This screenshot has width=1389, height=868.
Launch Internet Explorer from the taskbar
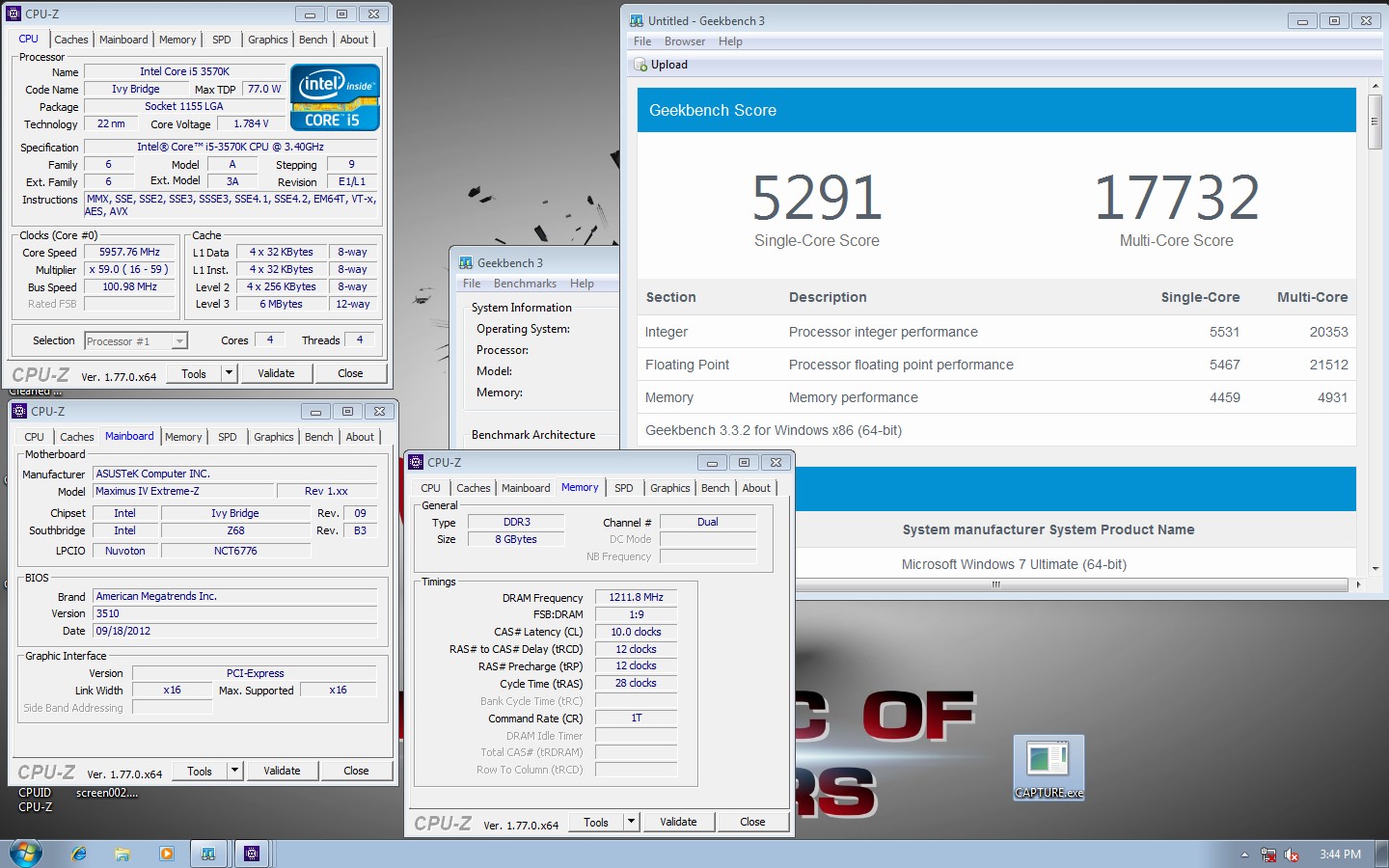79,854
